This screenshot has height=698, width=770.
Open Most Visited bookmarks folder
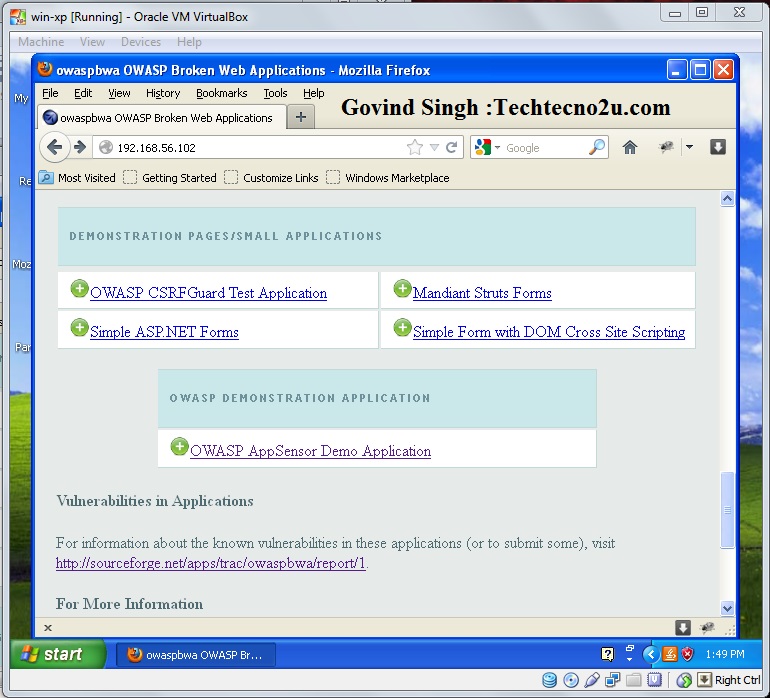click(x=77, y=178)
